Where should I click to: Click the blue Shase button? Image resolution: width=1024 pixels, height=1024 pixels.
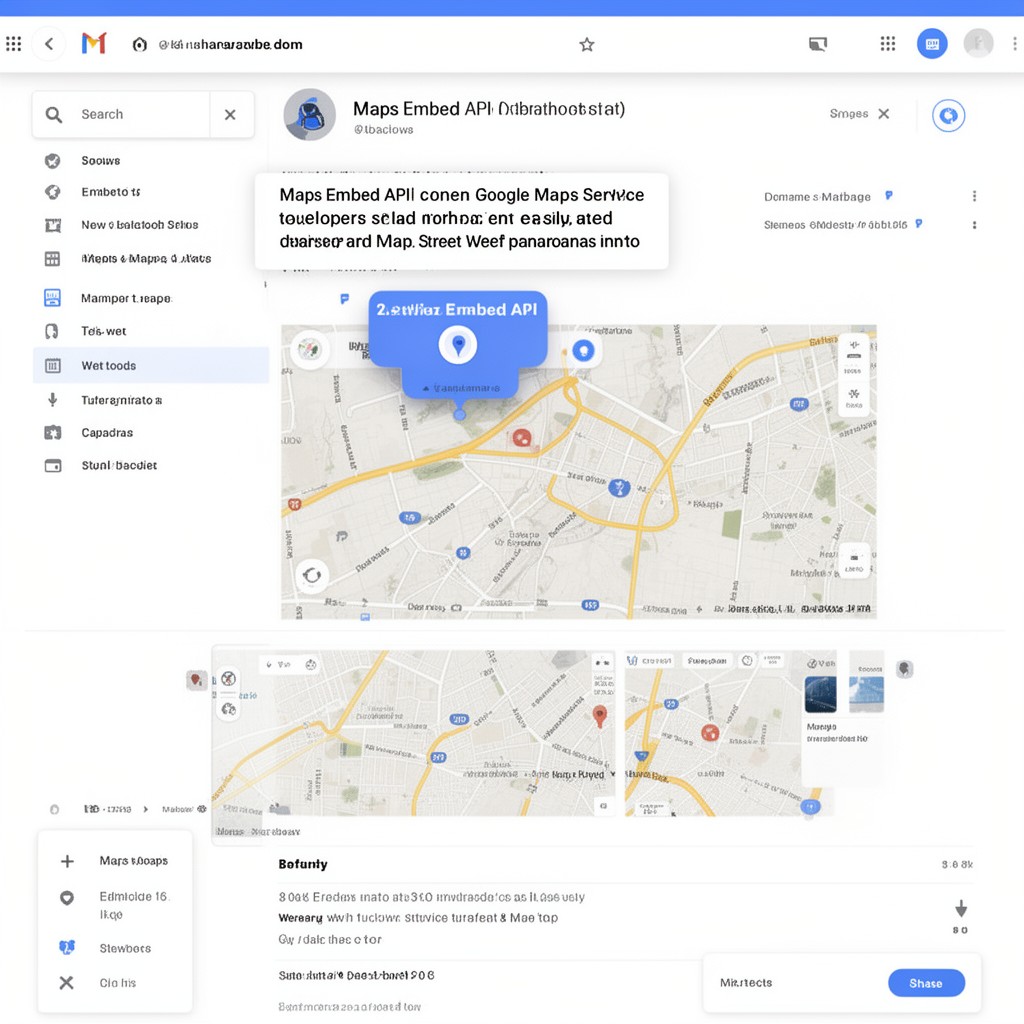click(926, 983)
